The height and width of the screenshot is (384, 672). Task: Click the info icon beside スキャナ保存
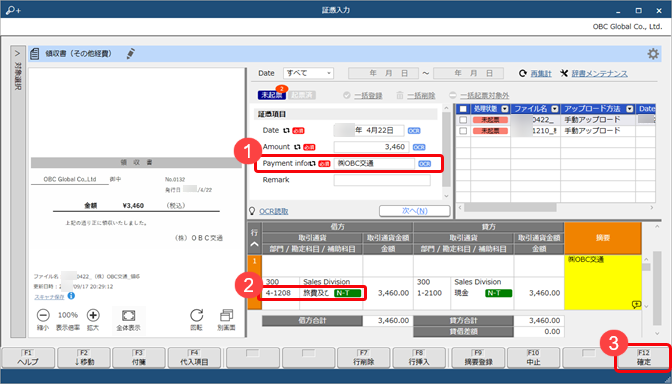click(71, 296)
